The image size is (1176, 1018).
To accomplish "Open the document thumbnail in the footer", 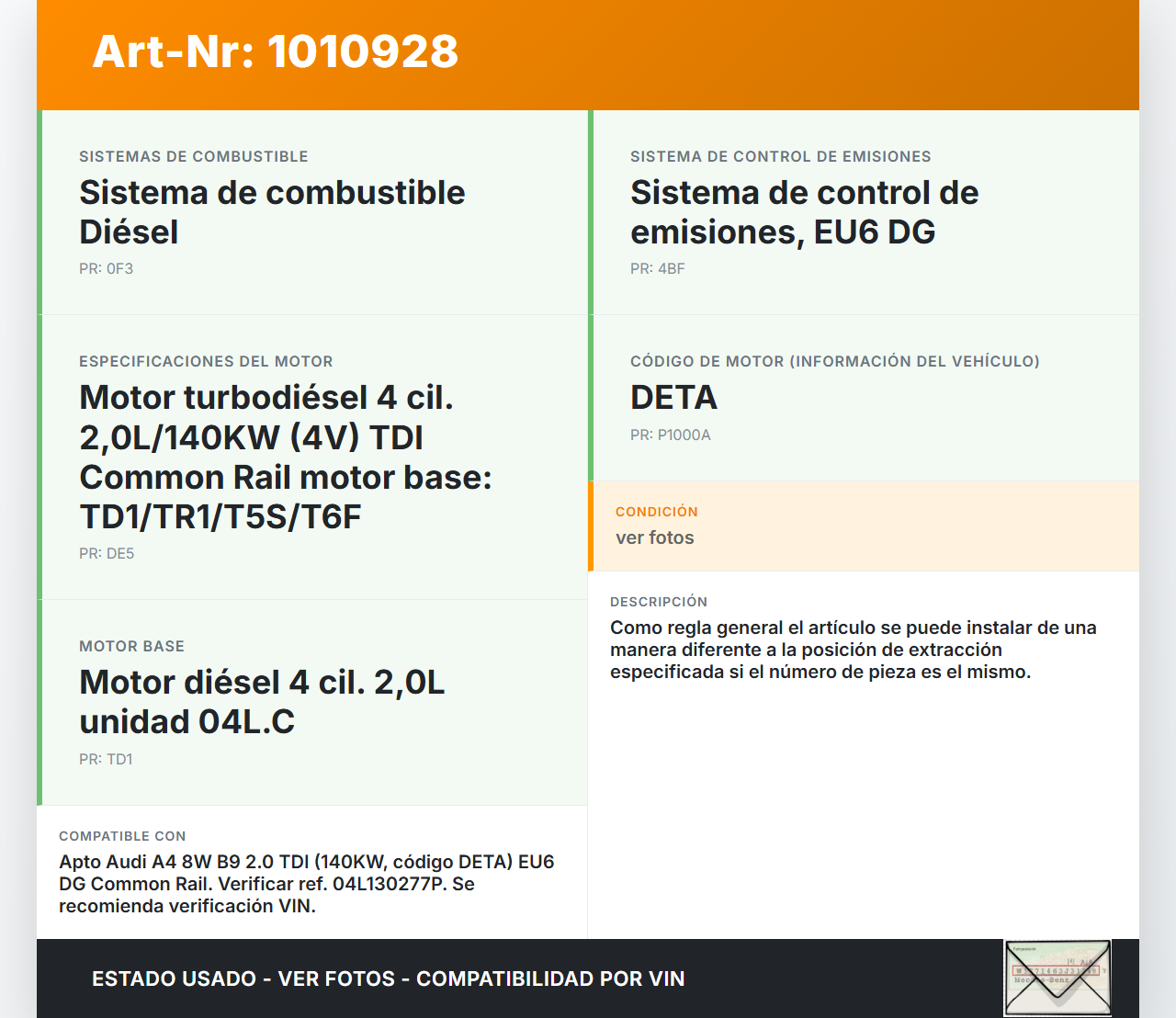I will 1057,978.
